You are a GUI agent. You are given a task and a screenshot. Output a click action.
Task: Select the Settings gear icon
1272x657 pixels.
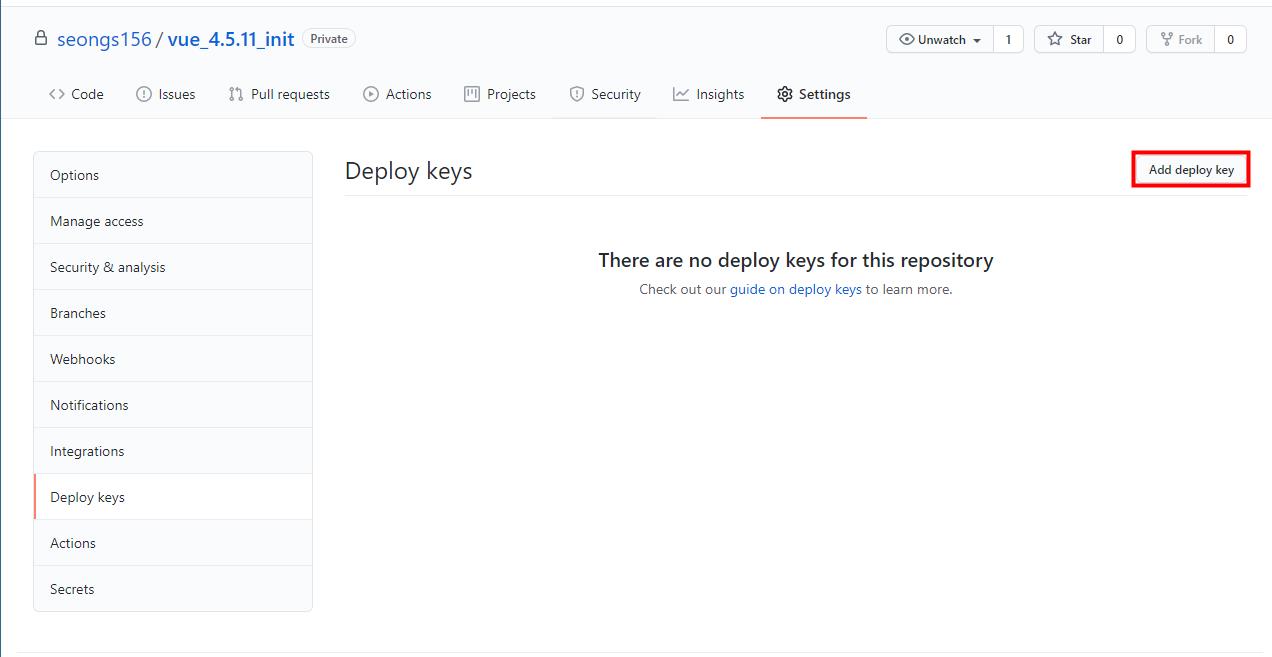coord(786,93)
